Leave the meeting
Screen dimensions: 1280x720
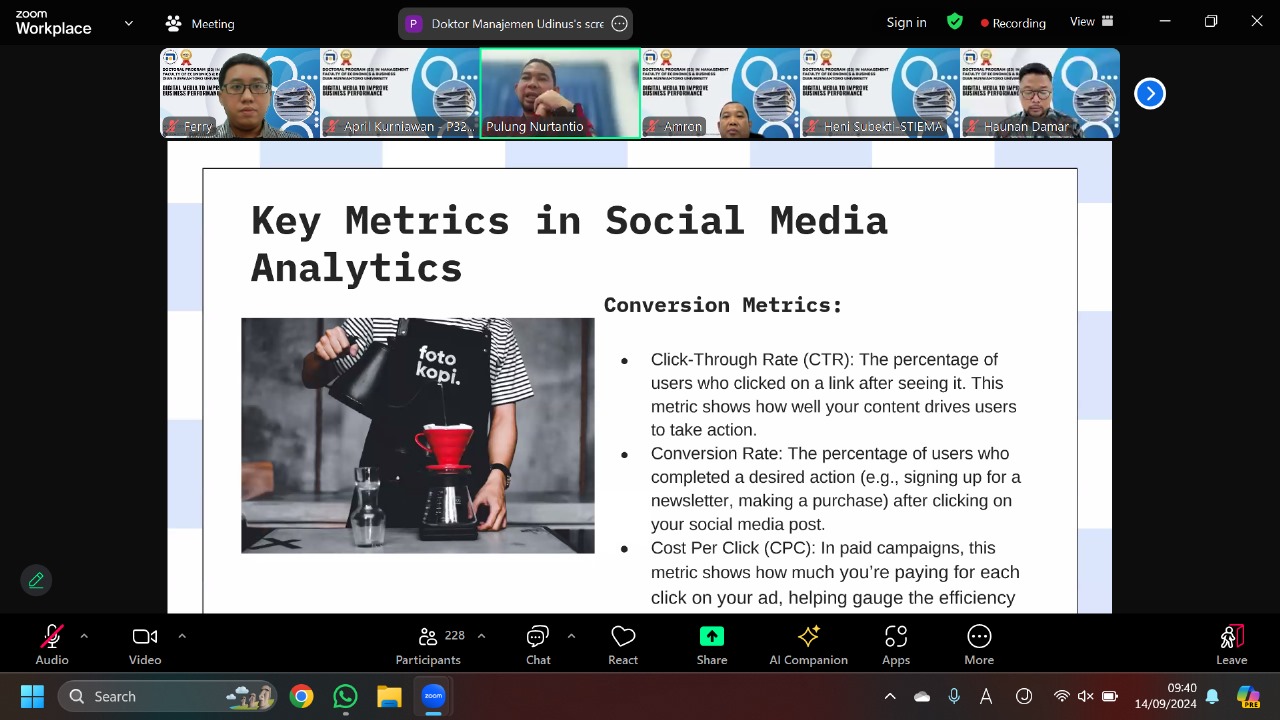1231,645
